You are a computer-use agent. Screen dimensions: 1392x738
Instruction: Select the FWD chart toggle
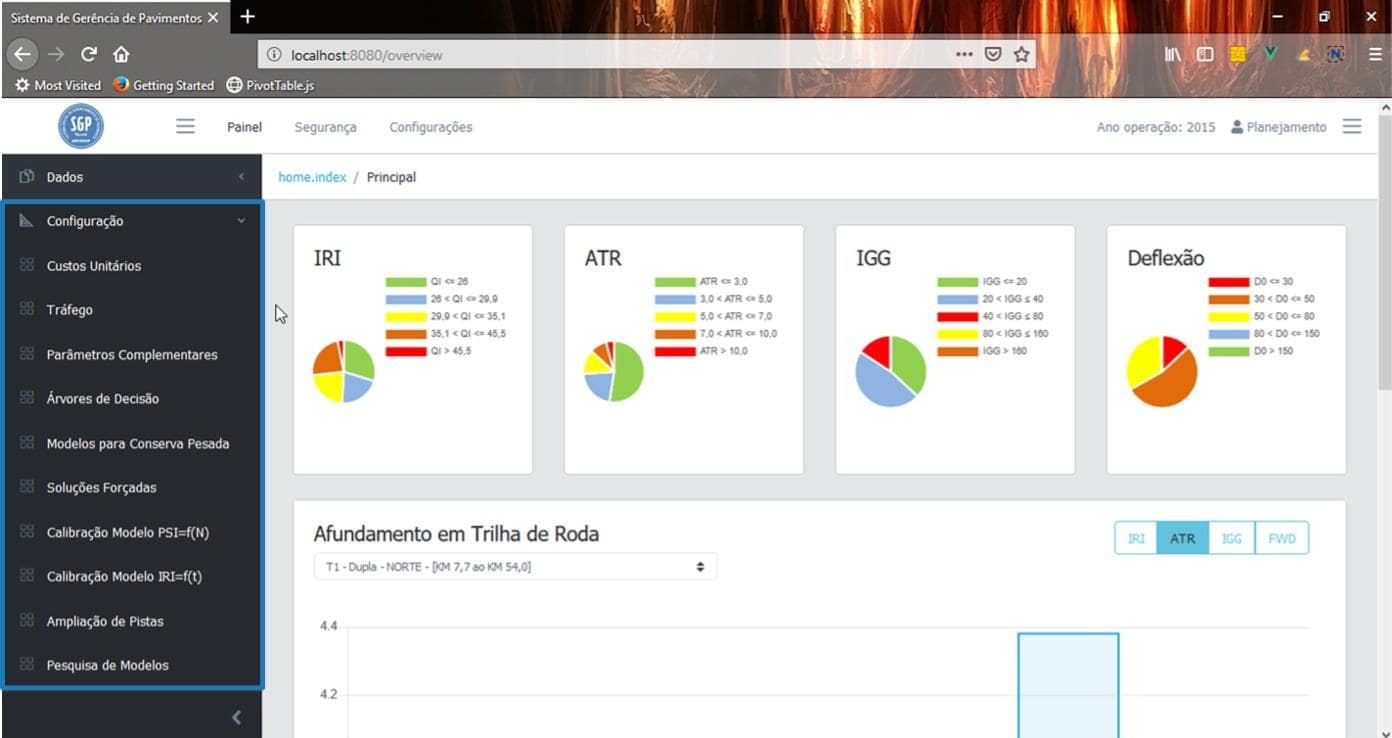point(1281,538)
